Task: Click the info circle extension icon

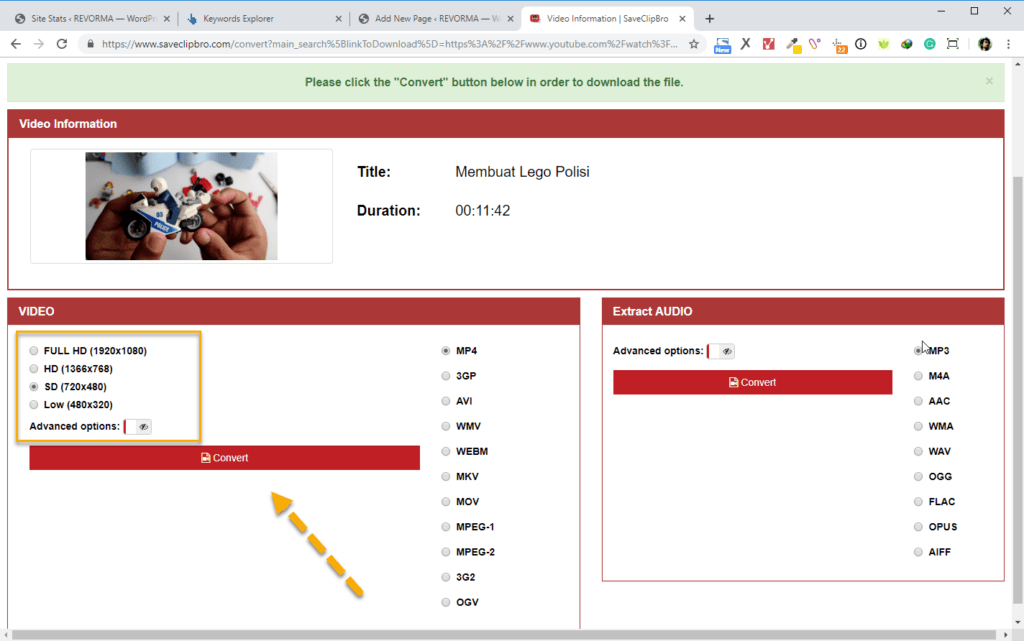Action: pyautogui.click(x=861, y=44)
